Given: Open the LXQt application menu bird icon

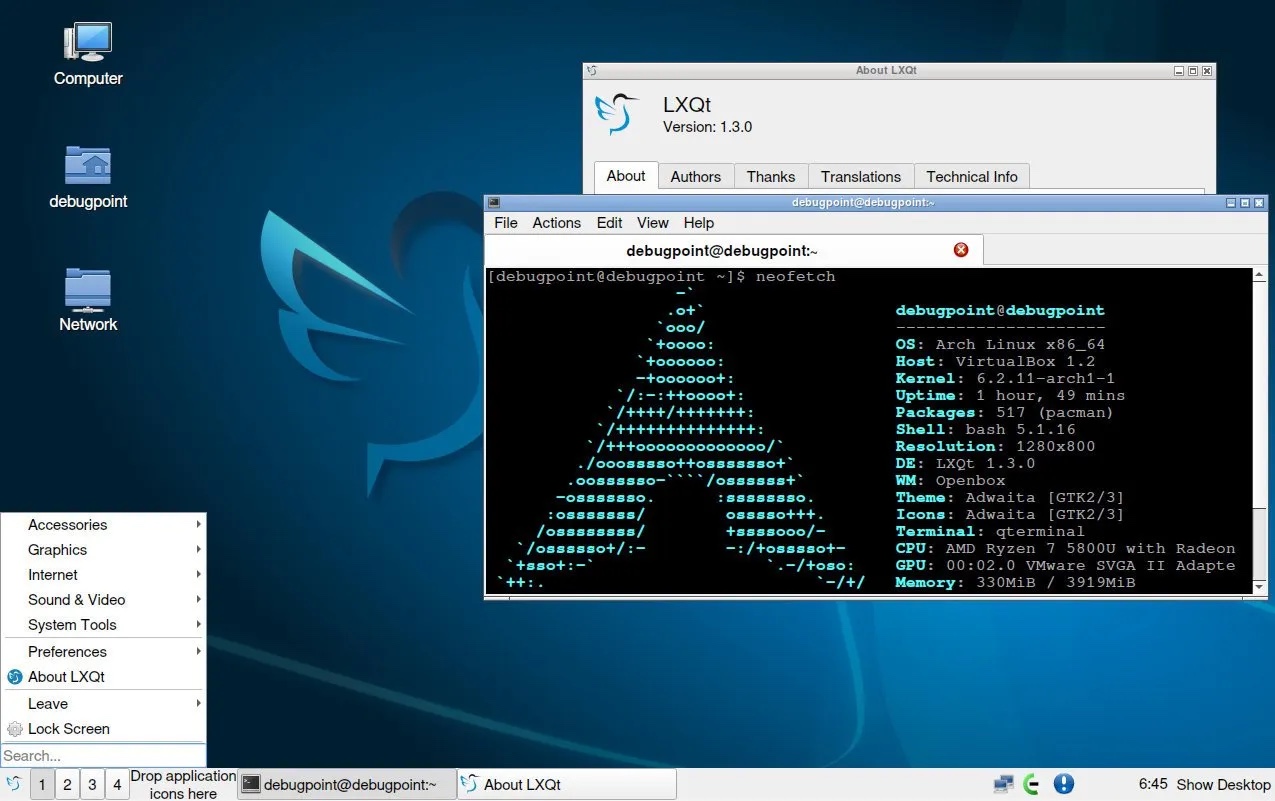Looking at the screenshot, I should [13, 784].
